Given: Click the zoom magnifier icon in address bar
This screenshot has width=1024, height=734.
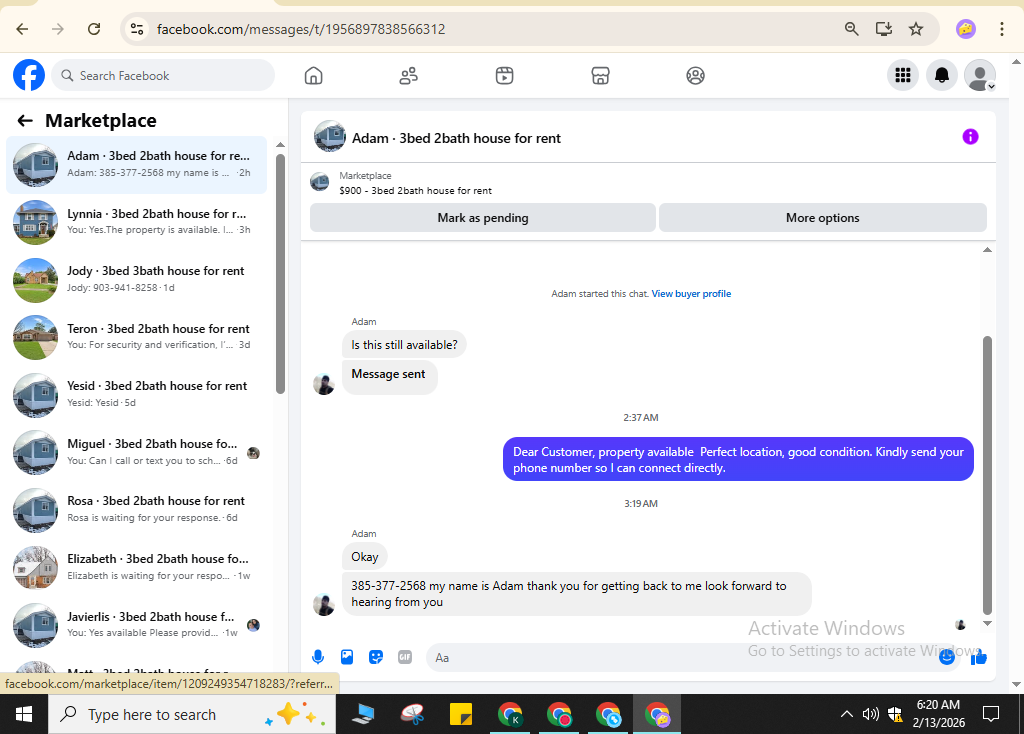Looking at the screenshot, I should [x=851, y=29].
